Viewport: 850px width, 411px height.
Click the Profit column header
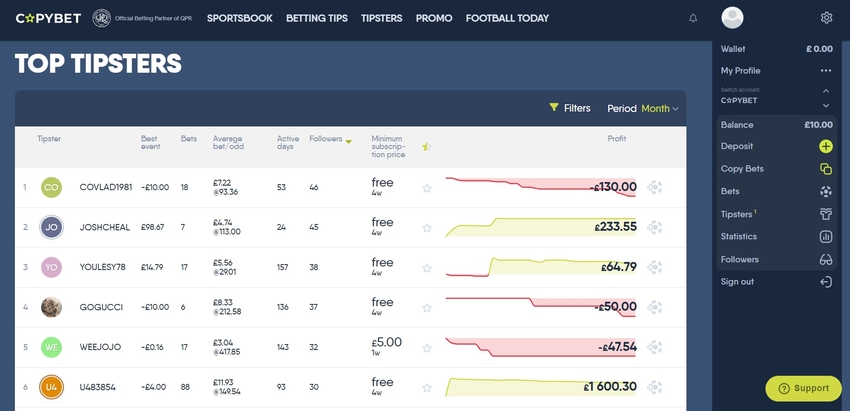point(616,139)
